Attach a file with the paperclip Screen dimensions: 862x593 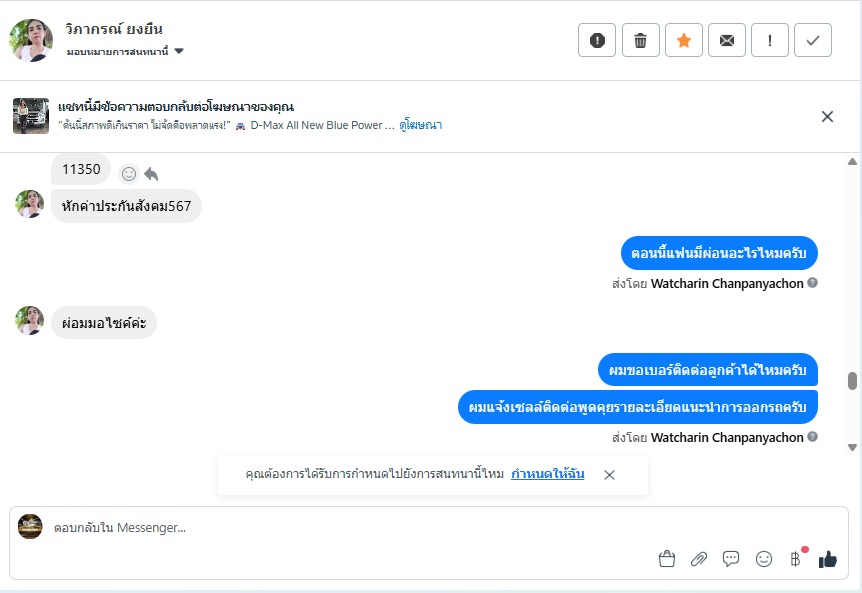click(699, 559)
